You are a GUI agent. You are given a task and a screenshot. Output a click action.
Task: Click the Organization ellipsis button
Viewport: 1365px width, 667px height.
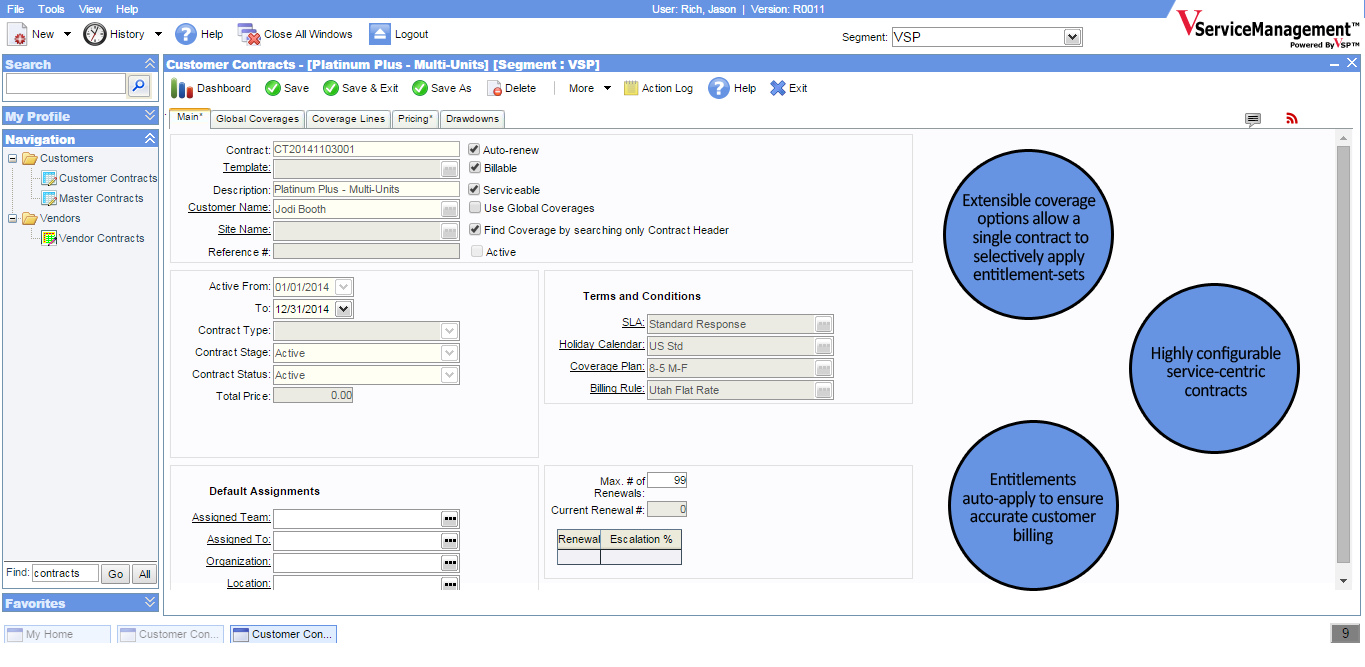(450, 562)
